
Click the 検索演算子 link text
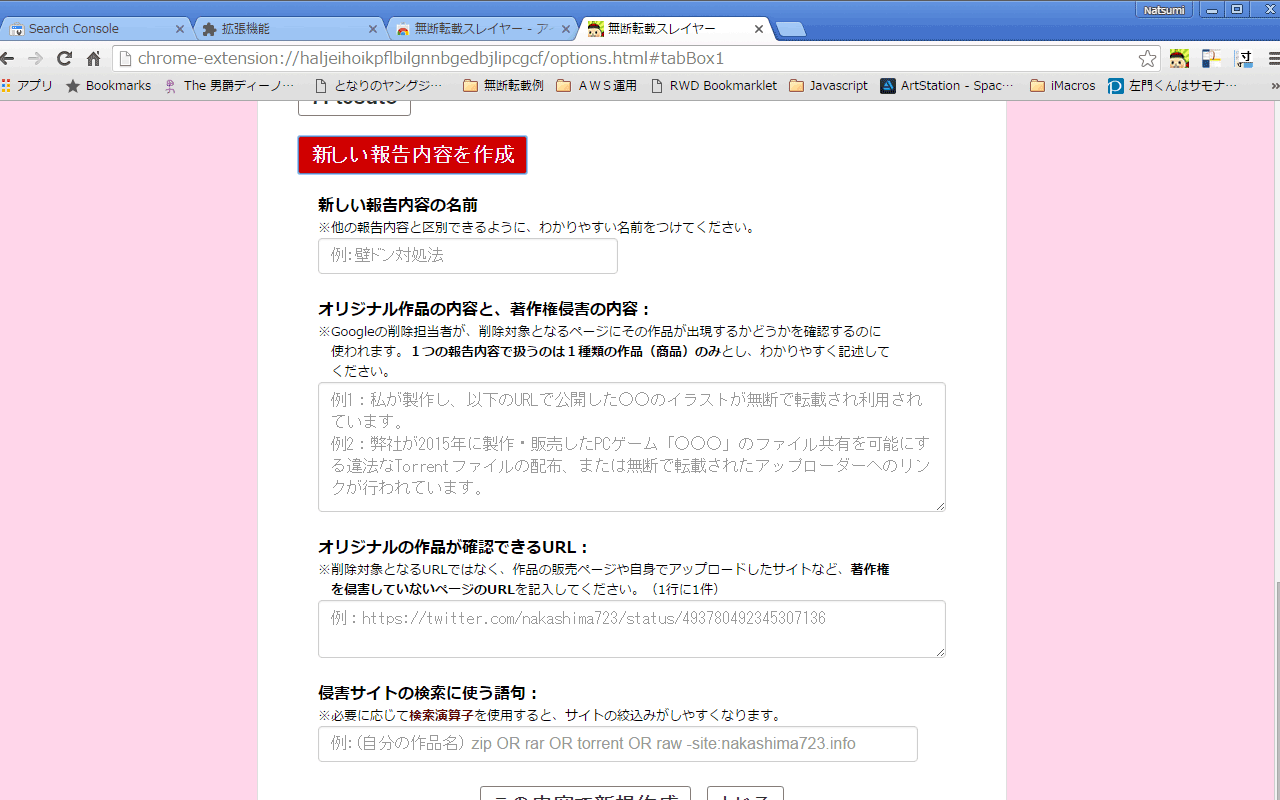click(x=442, y=716)
